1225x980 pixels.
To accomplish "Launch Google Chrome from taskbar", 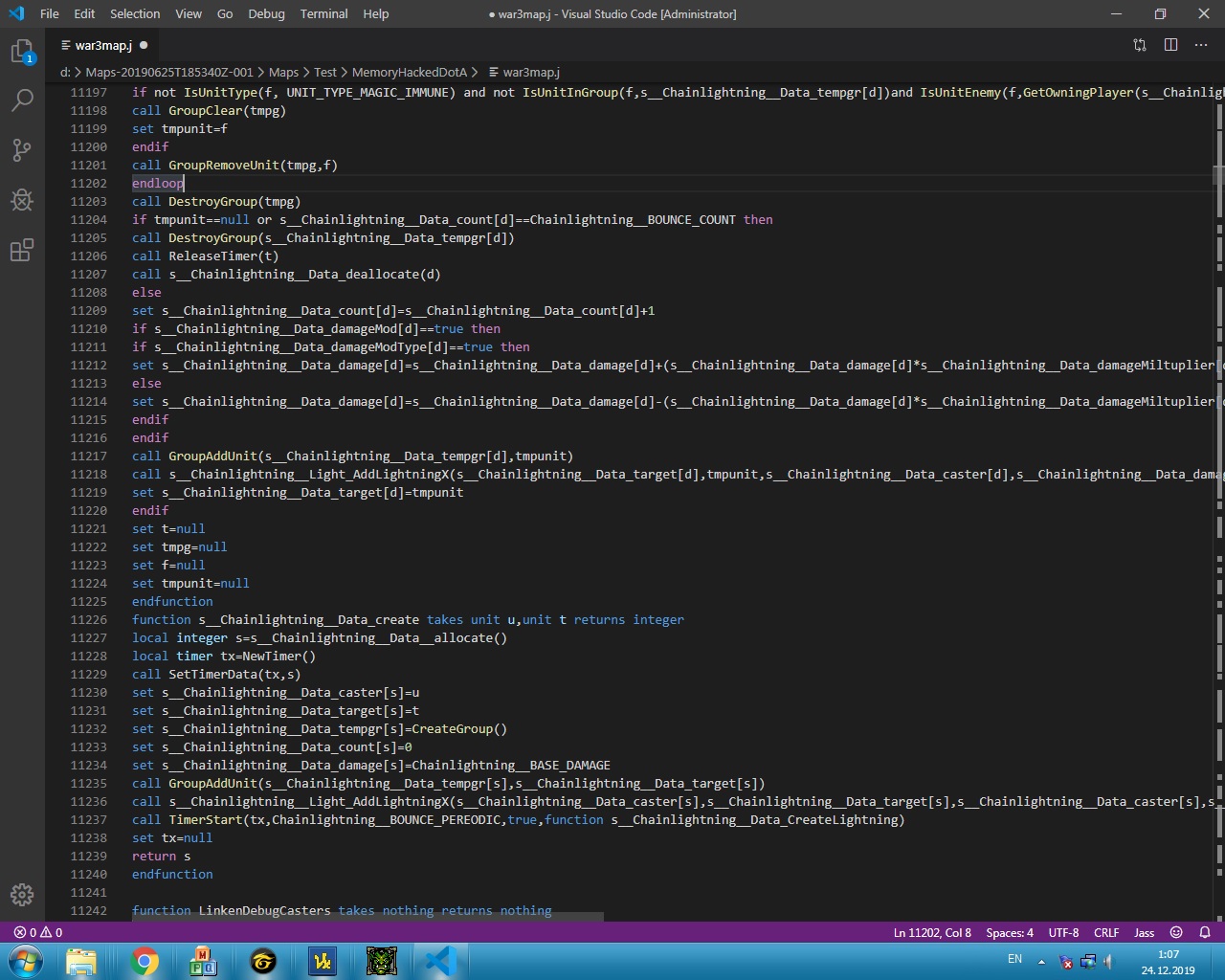I will click(145, 961).
